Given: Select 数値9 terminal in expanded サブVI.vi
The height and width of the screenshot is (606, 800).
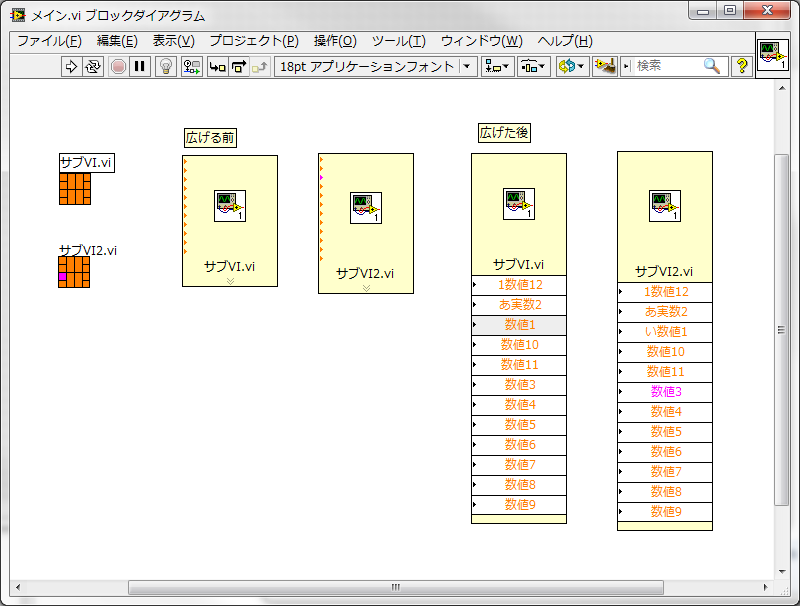Looking at the screenshot, I should [519, 505].
